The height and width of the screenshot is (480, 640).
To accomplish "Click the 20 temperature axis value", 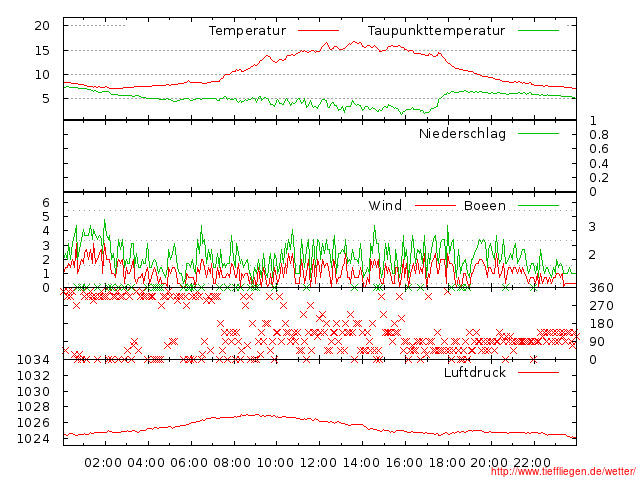I will [42, 26].
